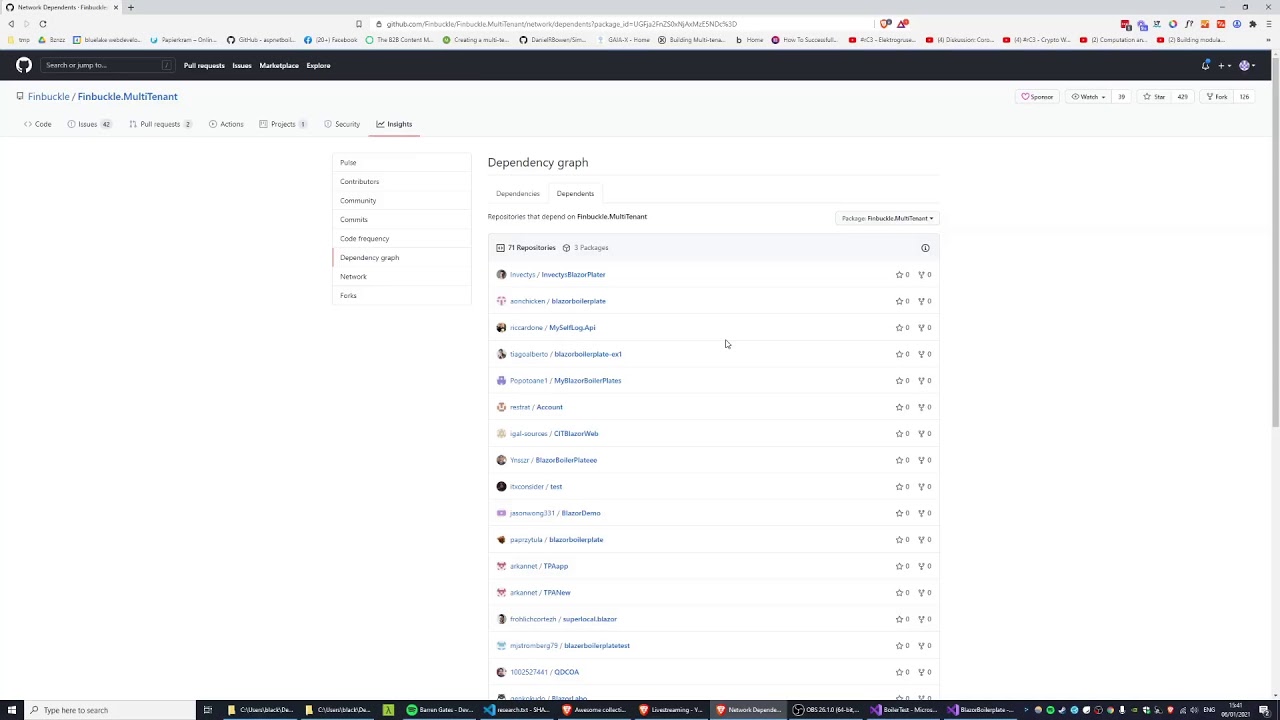1280x720 pixels.
Task: Open OBS 26.1.0 from the taskbar
Action: click(x=827, y=710)
